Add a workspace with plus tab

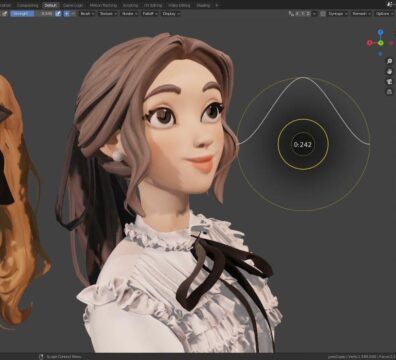(217, 5)
